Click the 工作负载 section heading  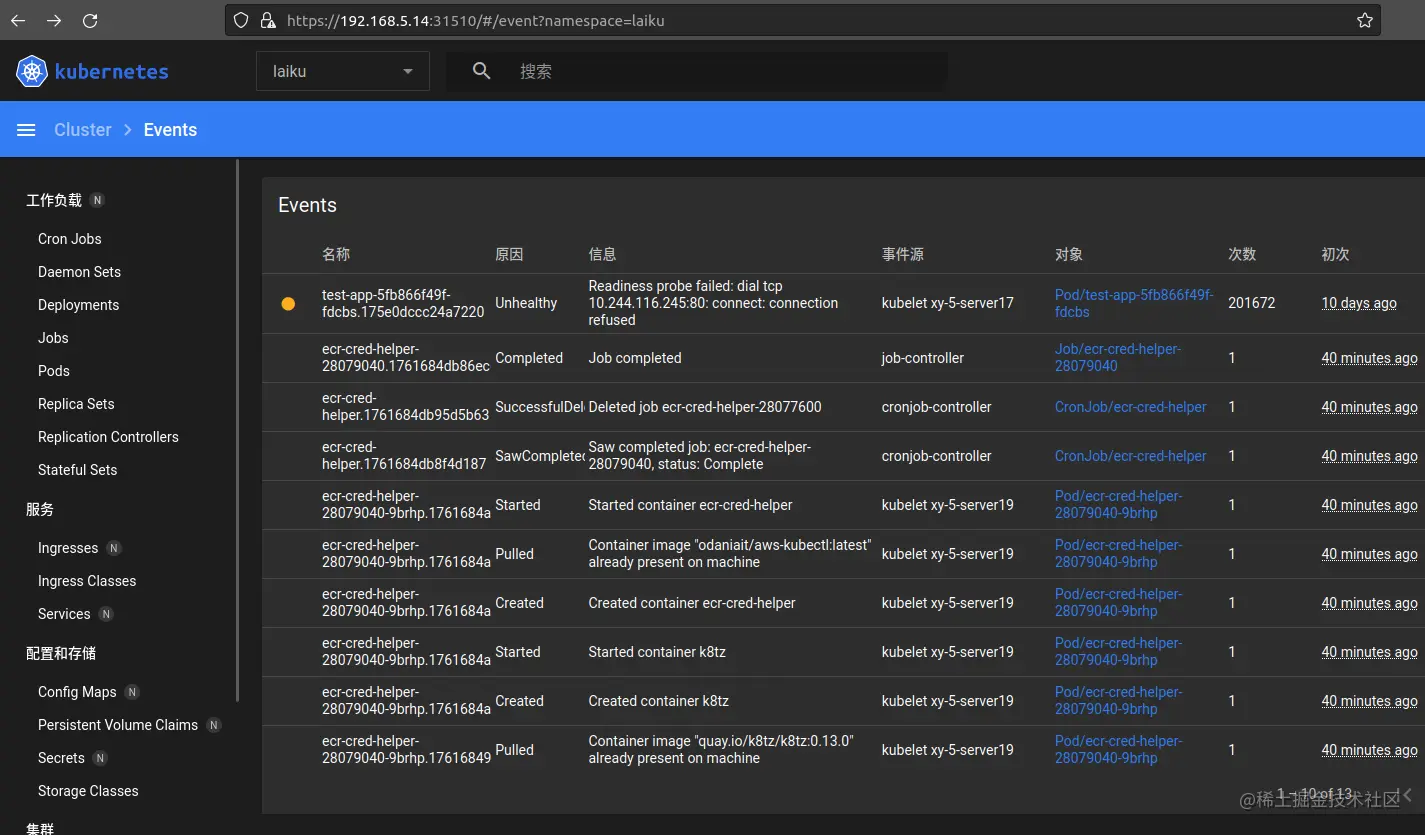54,200
